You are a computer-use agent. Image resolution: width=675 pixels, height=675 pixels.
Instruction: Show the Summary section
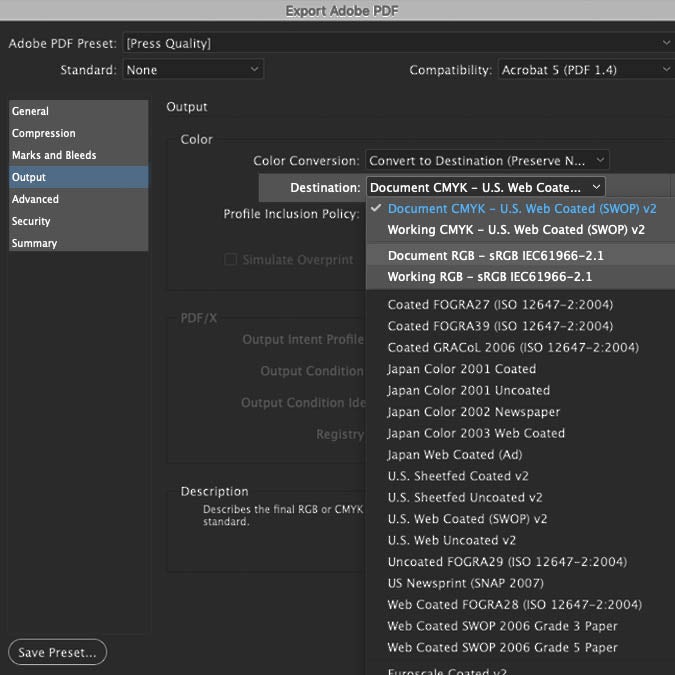pyautogui.click(x=35, y=243)
